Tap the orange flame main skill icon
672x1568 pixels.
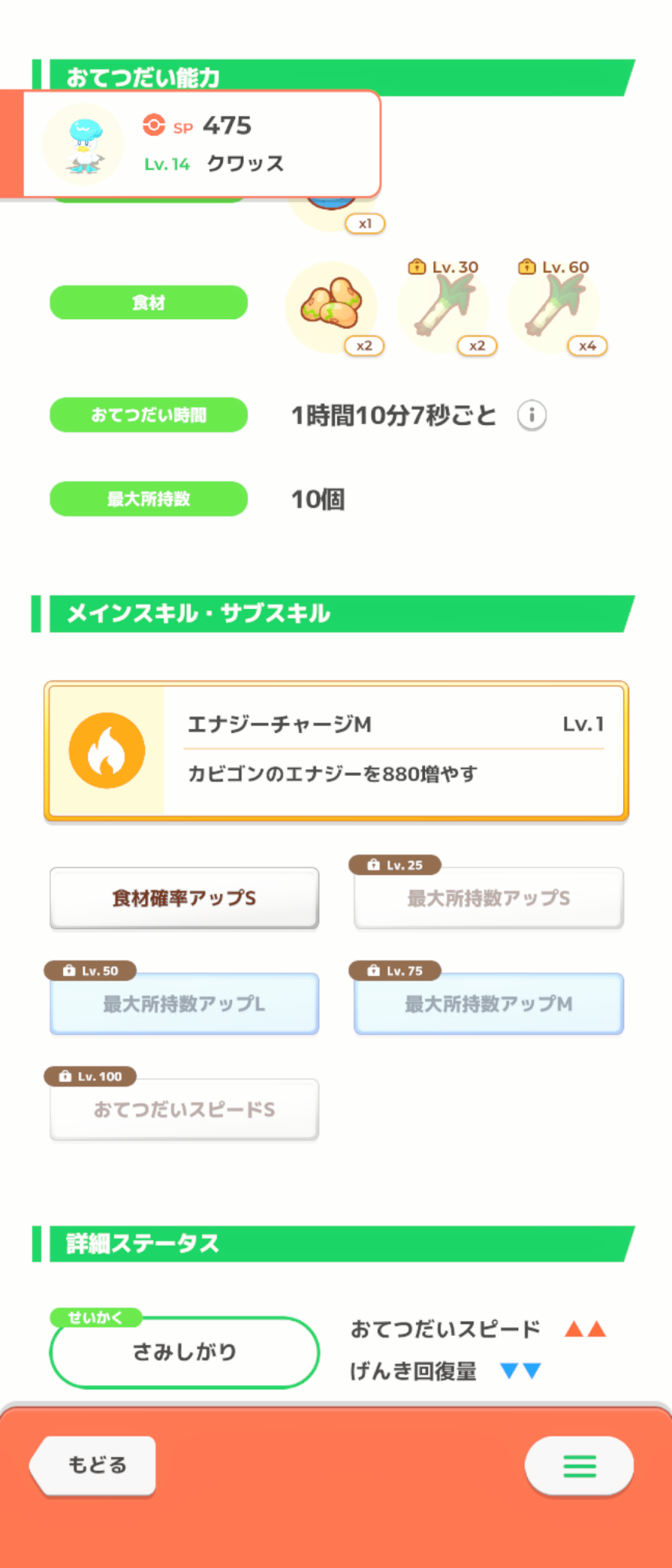coord(107,750)
